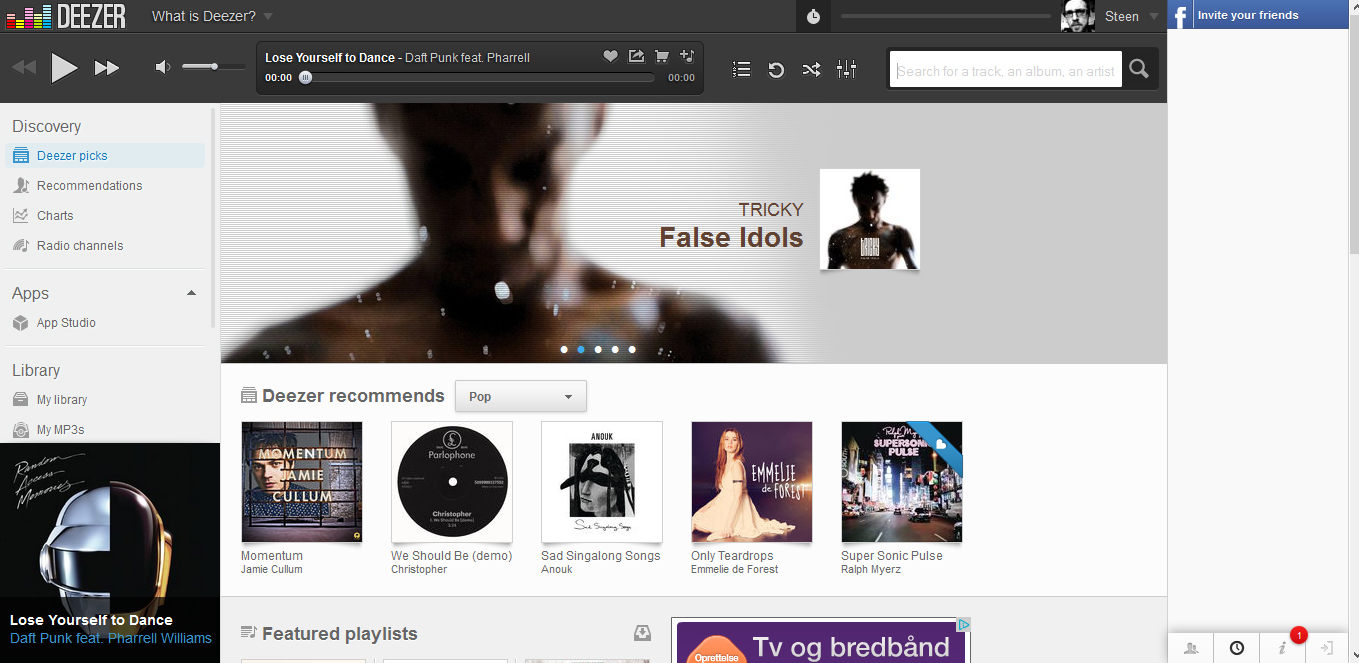Image resolution: width=1359 pixels, height=663 pixels.
Task: Click the False Idols banner title
Action: pyautogui.click(x=731, y=238)
